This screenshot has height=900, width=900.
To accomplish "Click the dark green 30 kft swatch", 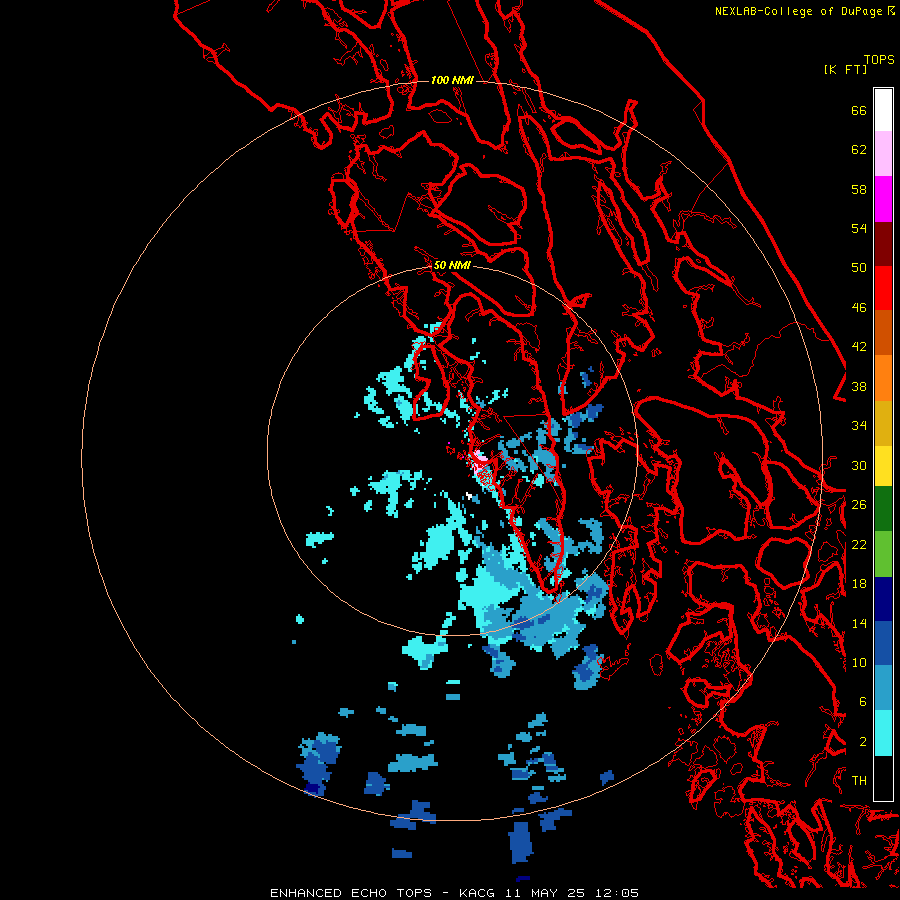I will point(883,509).
